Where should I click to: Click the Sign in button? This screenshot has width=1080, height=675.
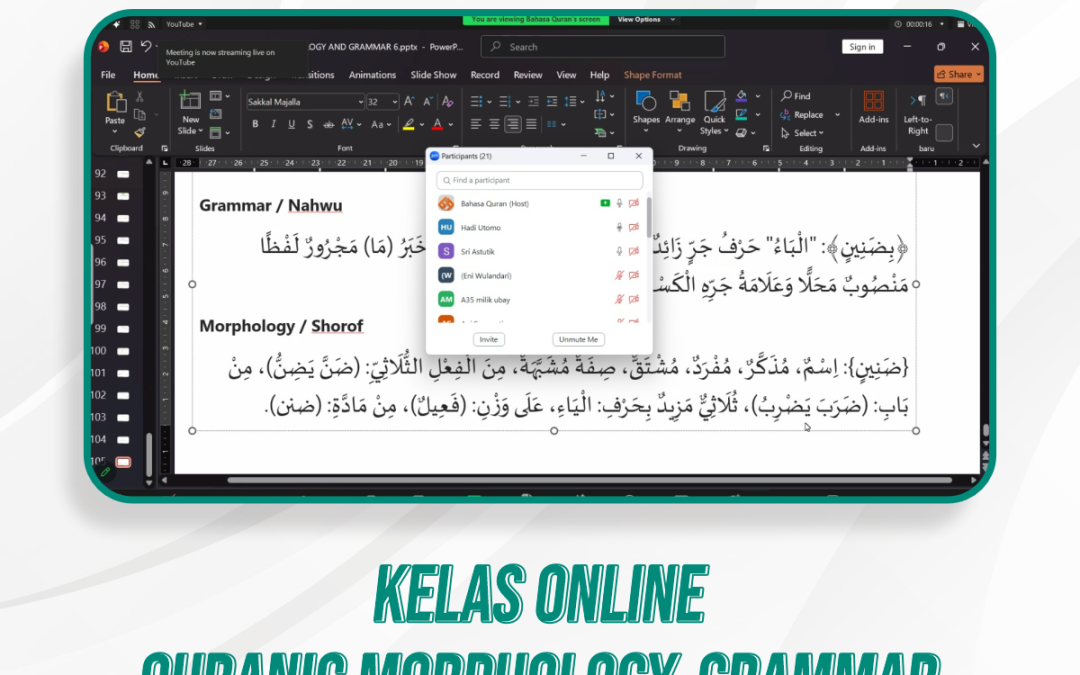(862, 47)
